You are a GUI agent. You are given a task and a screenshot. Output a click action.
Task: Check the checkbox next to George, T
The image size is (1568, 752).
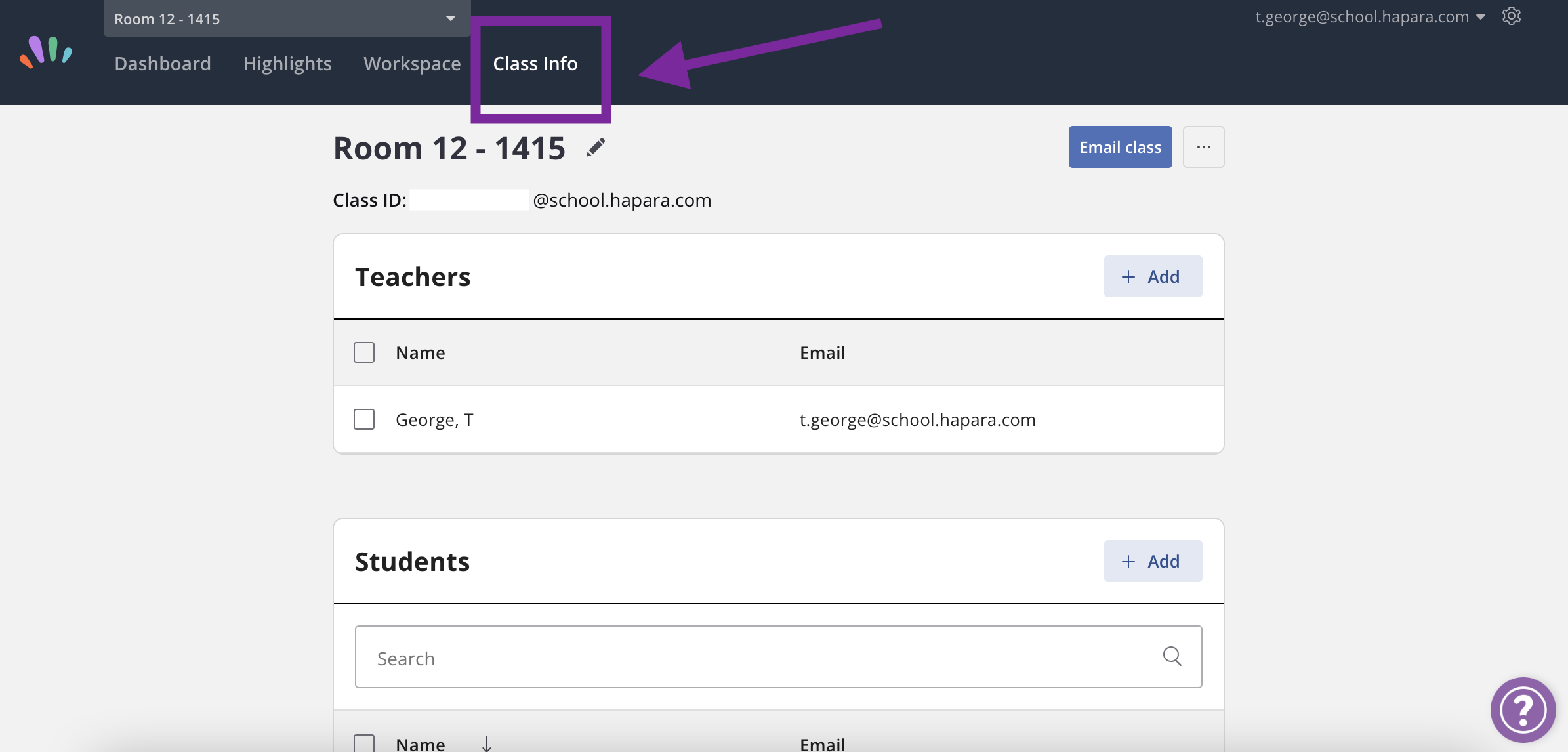click(363, 419)
